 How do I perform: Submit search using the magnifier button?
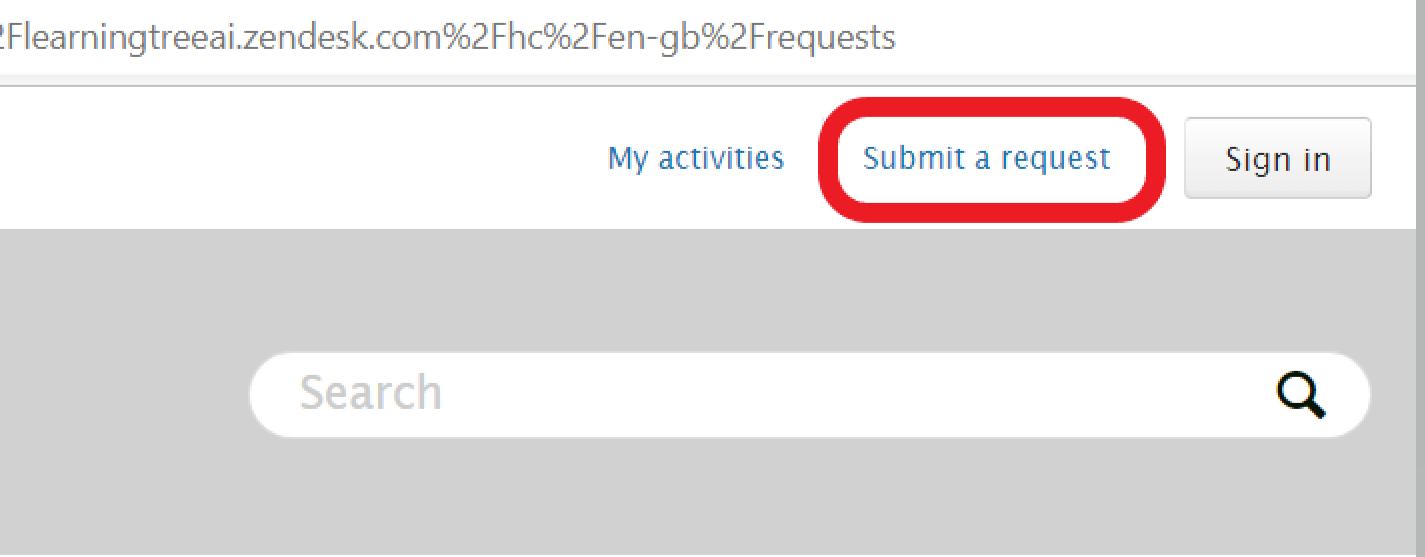point(1300,395)
